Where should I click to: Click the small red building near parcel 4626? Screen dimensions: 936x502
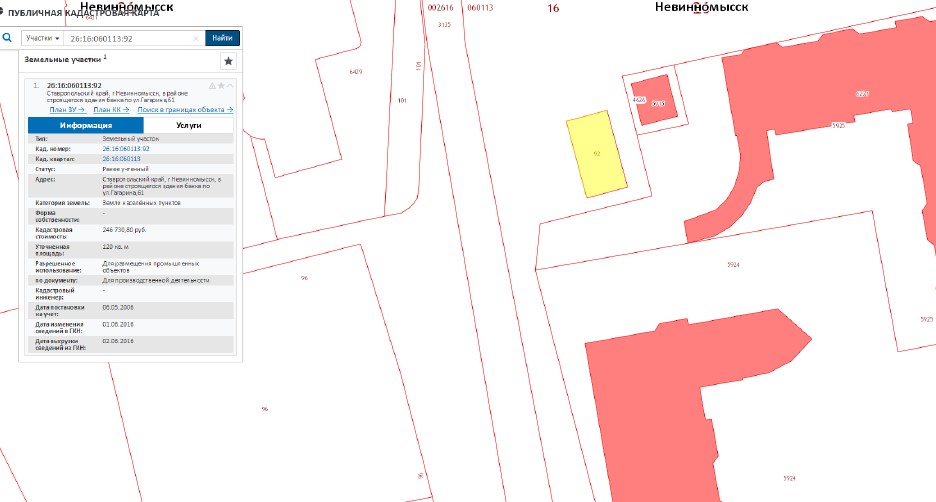tap(657, 102)
